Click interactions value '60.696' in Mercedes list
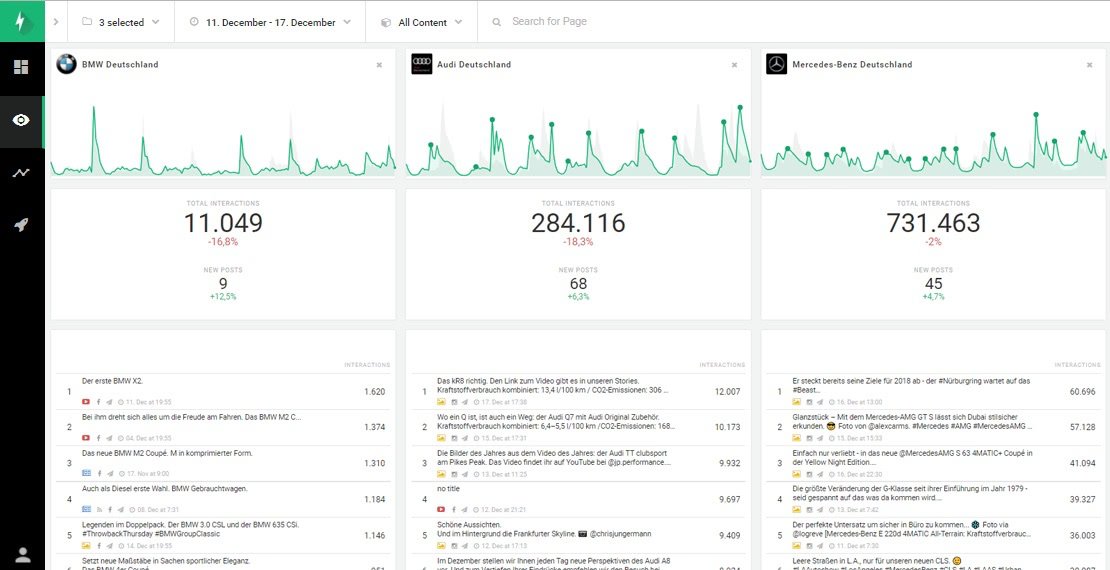Viewport: 1110px width, 570px height. pos(1082,392)
